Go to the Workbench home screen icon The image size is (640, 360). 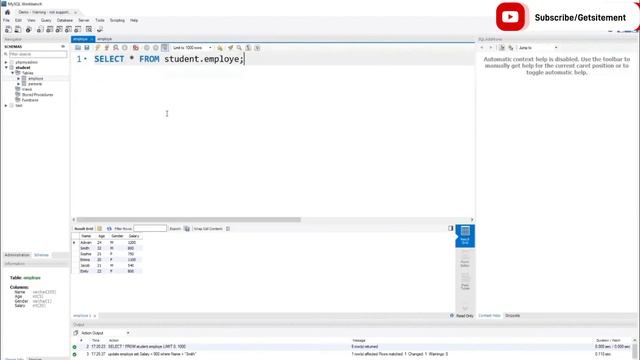pyautogui.click(x=7, y=12)
